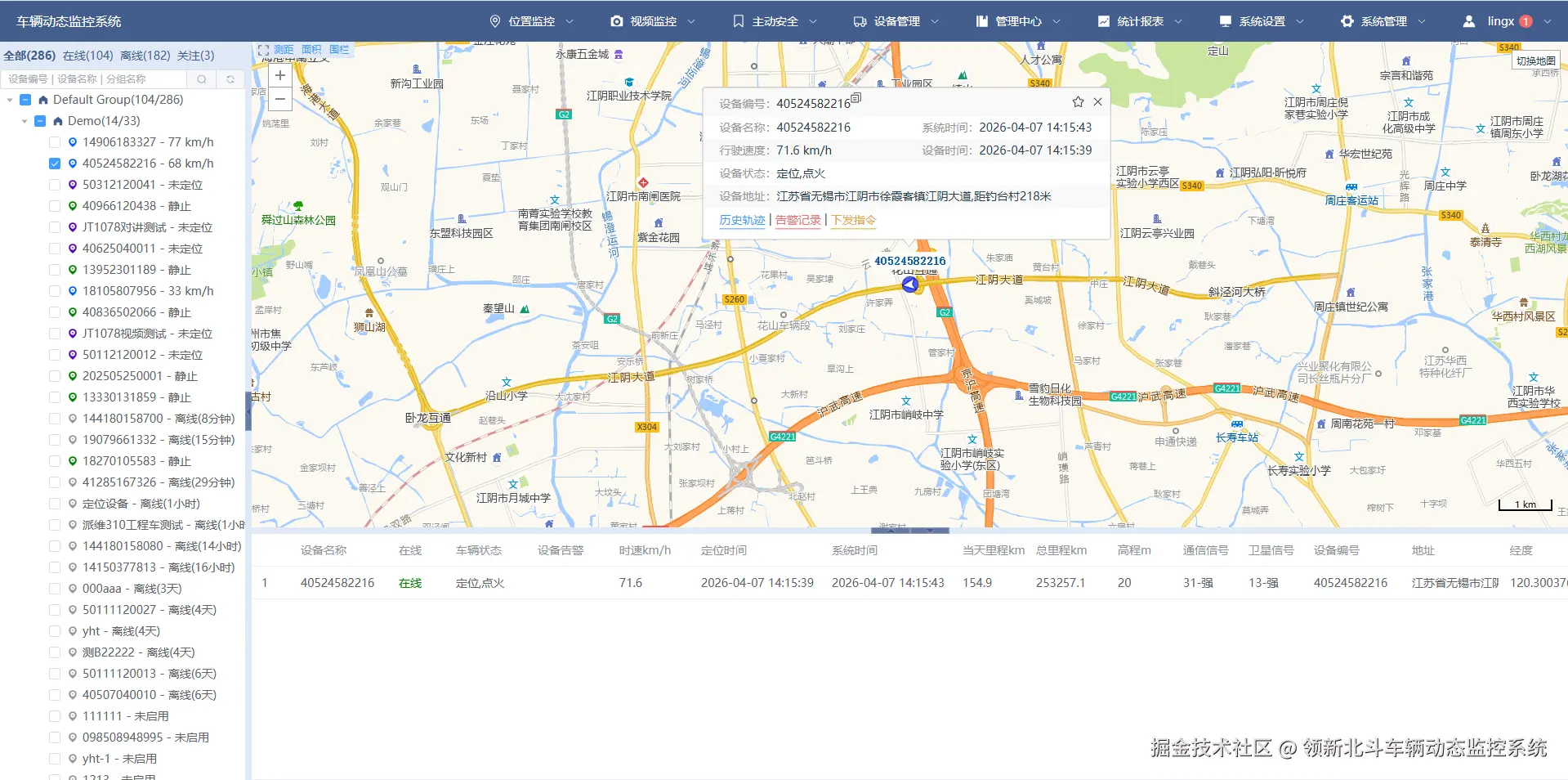Click the refresh icon beside device search

point(230,79)
